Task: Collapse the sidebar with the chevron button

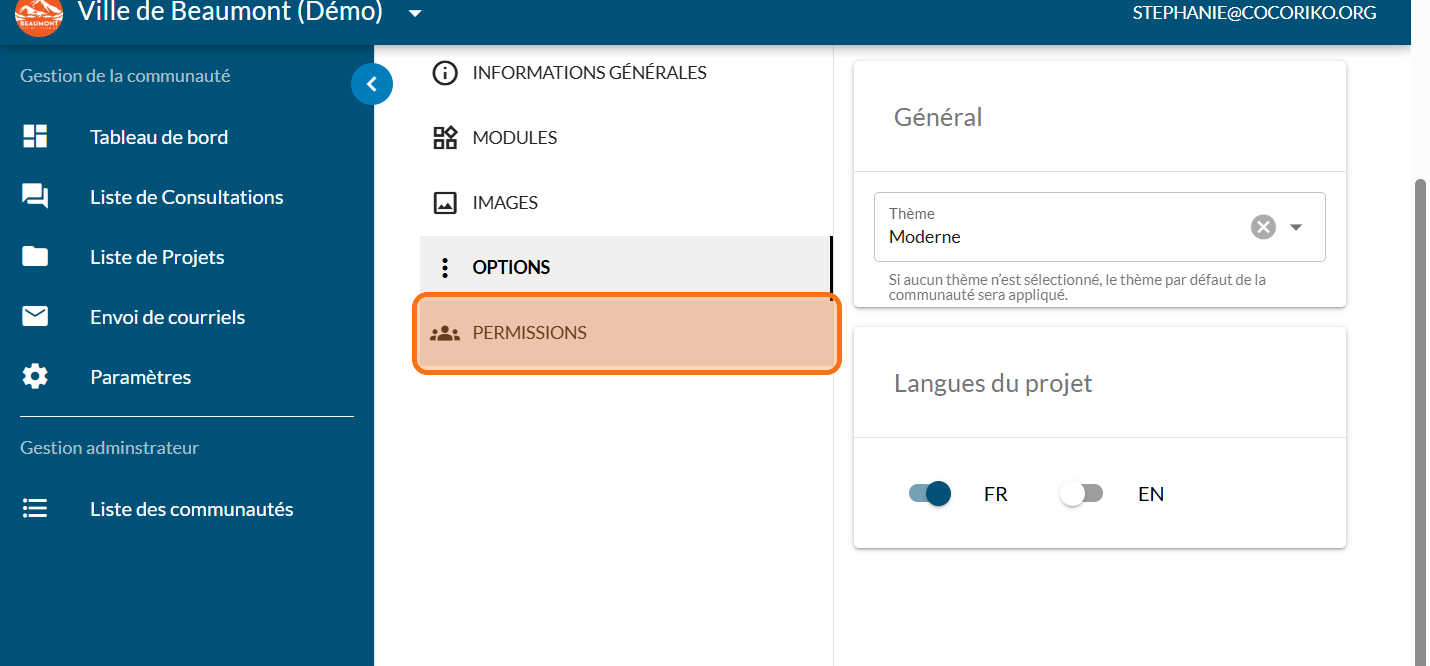Action: click(372, 85)
